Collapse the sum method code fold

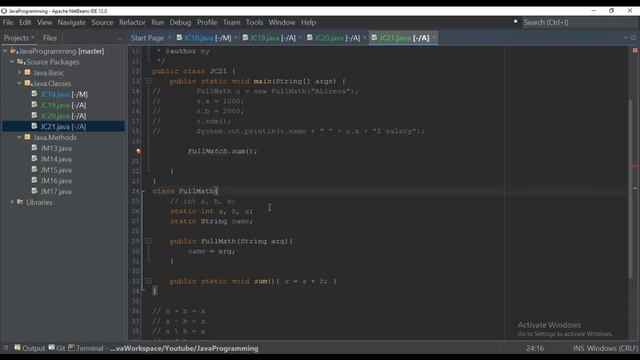coord(148,281)
